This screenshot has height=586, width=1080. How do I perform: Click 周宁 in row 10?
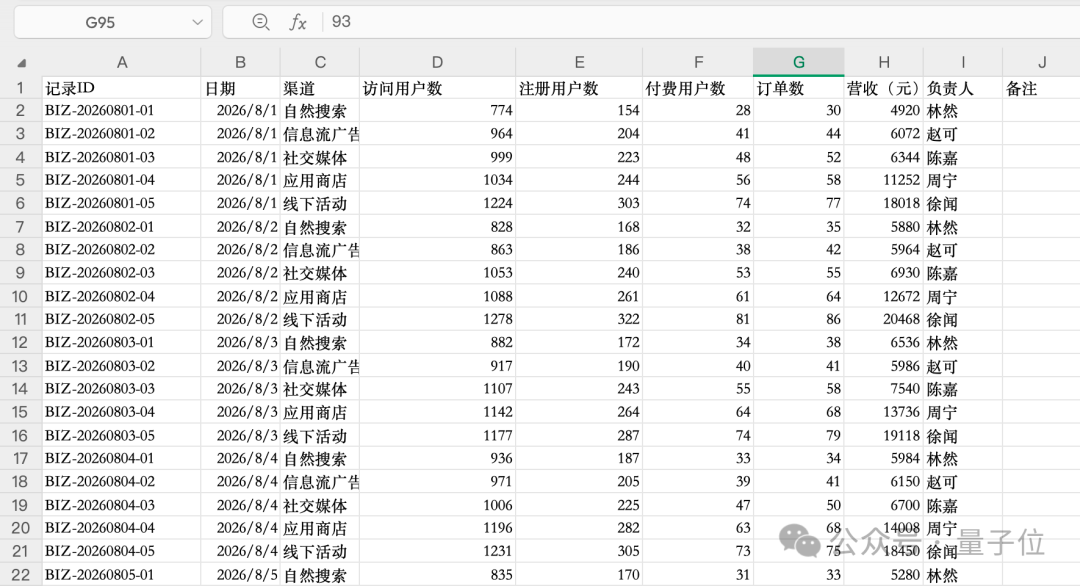point(963,296)
